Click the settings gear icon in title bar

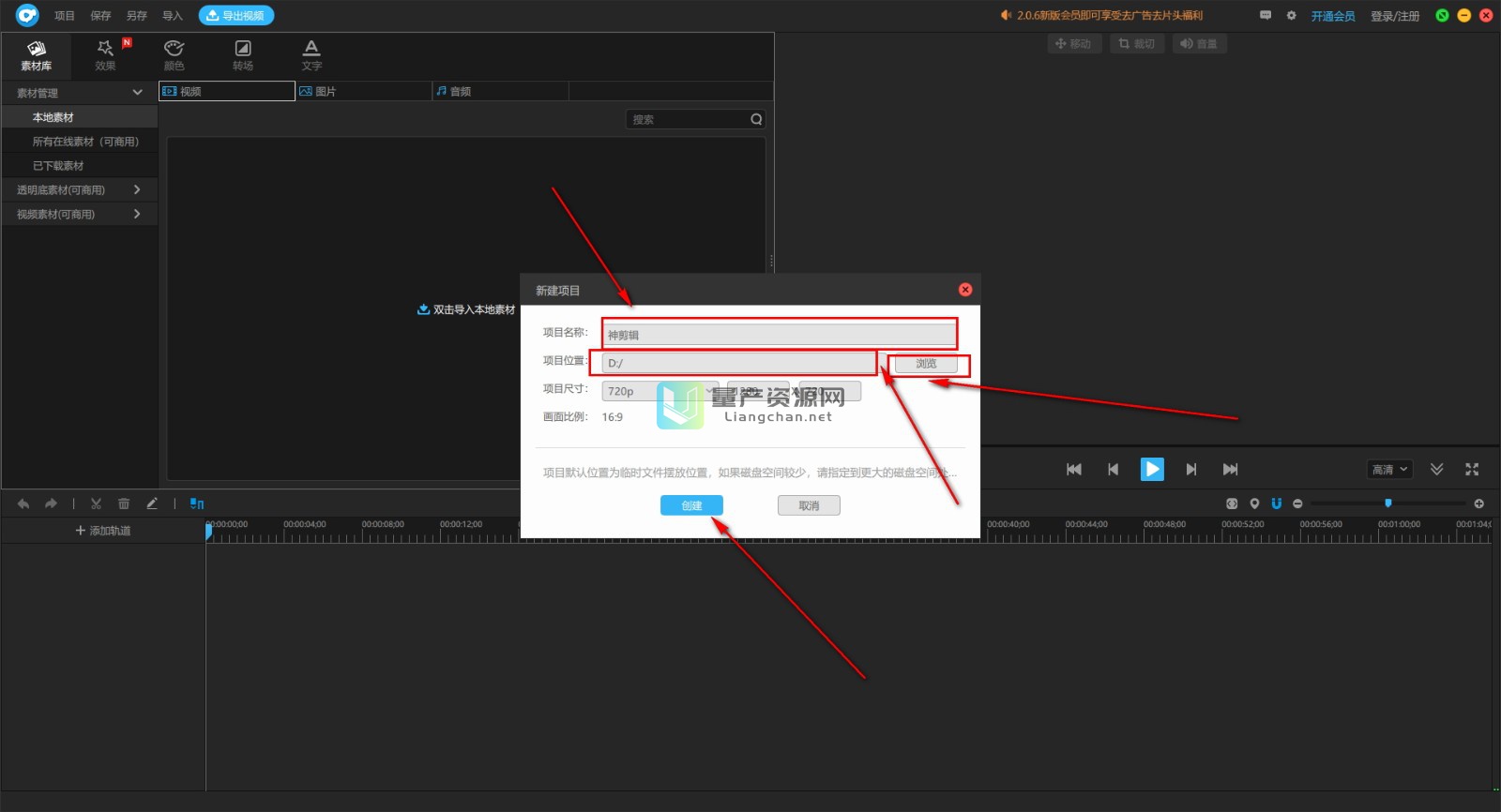click(x=1291, y=15)
